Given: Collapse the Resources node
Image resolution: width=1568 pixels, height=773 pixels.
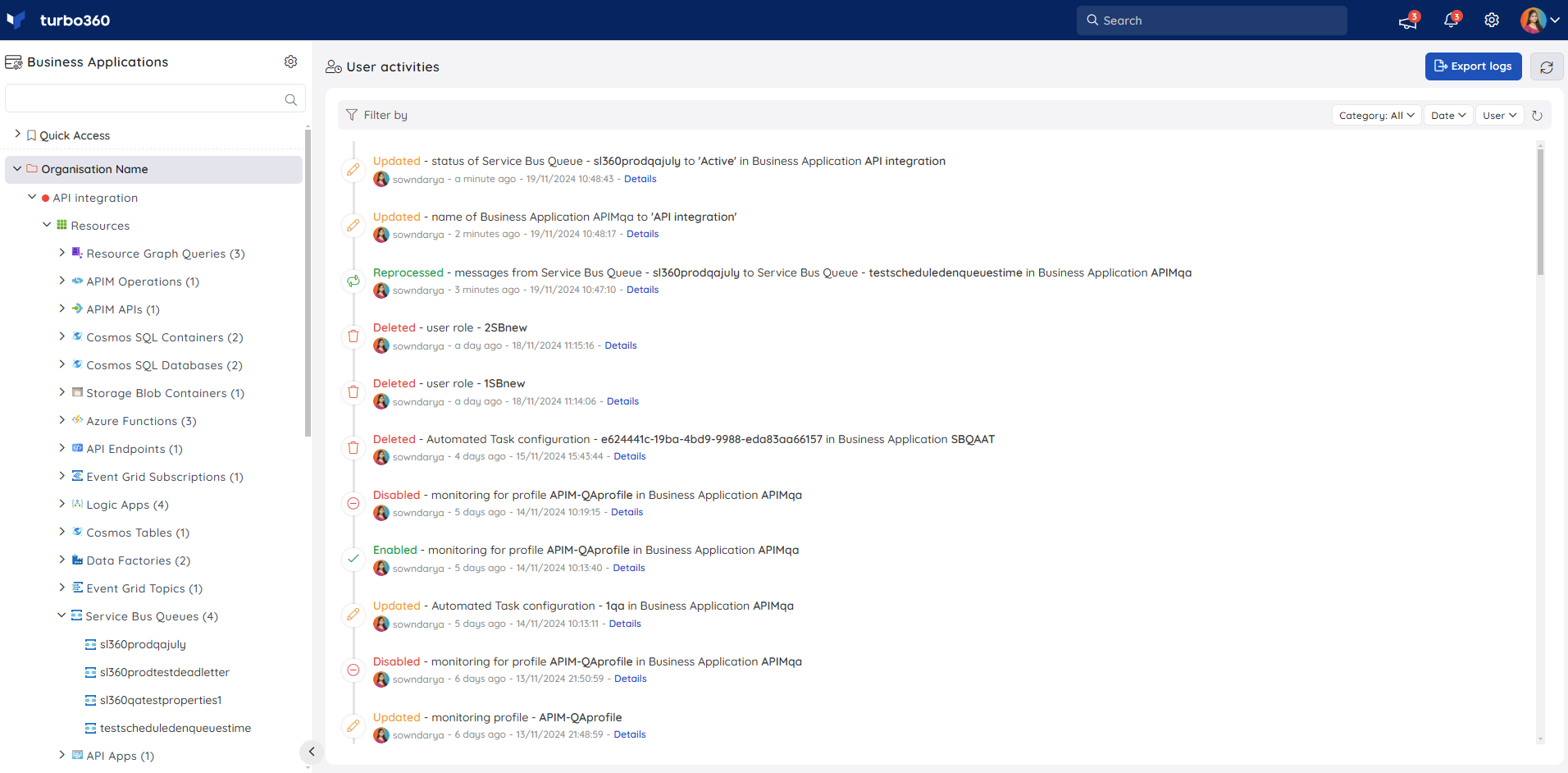Looking at the screenshot, I should [x=47, y=225].
